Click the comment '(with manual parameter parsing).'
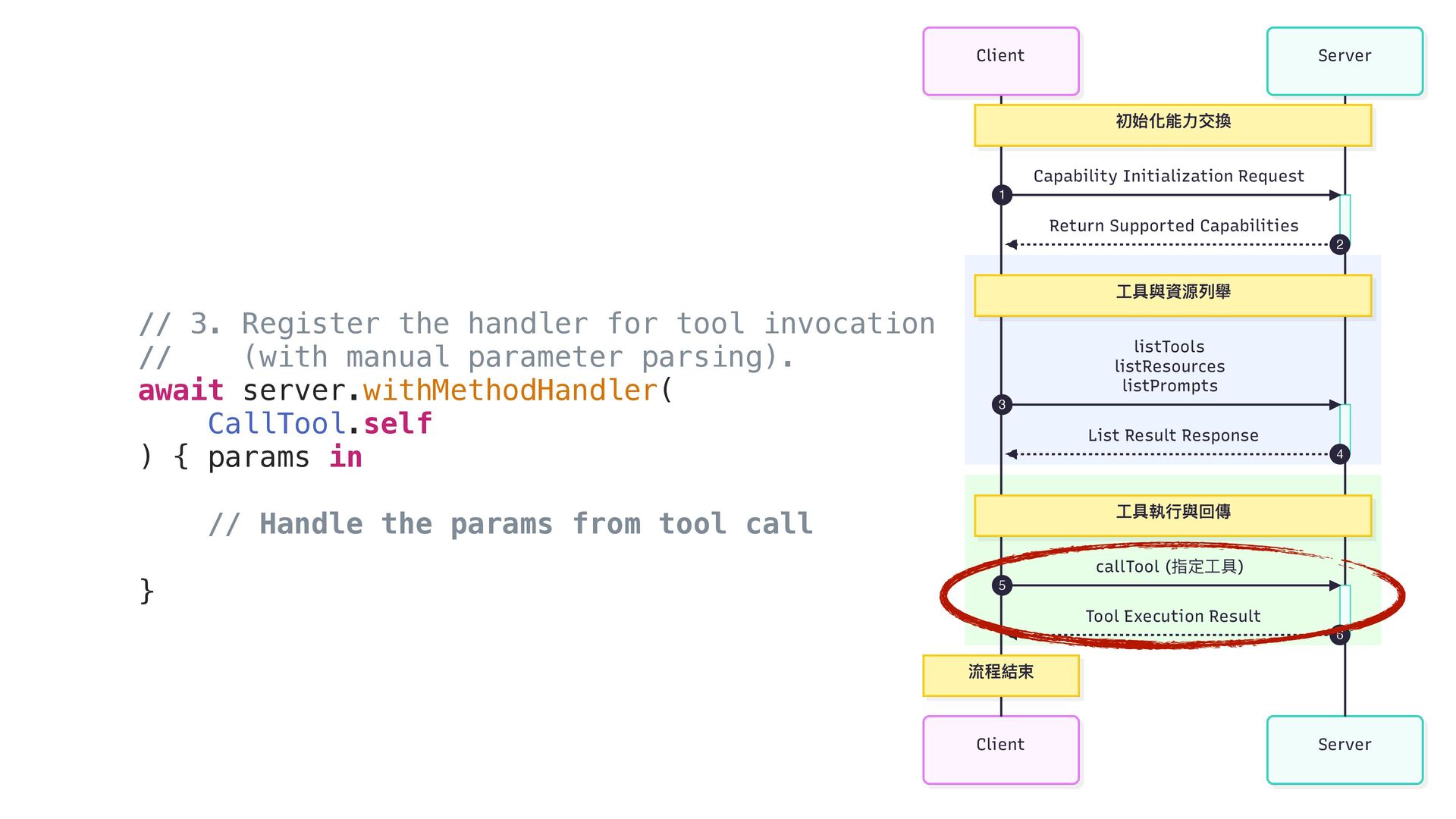Image resolution: width=1456 pixels, height=819 pixels. [519, 357]
